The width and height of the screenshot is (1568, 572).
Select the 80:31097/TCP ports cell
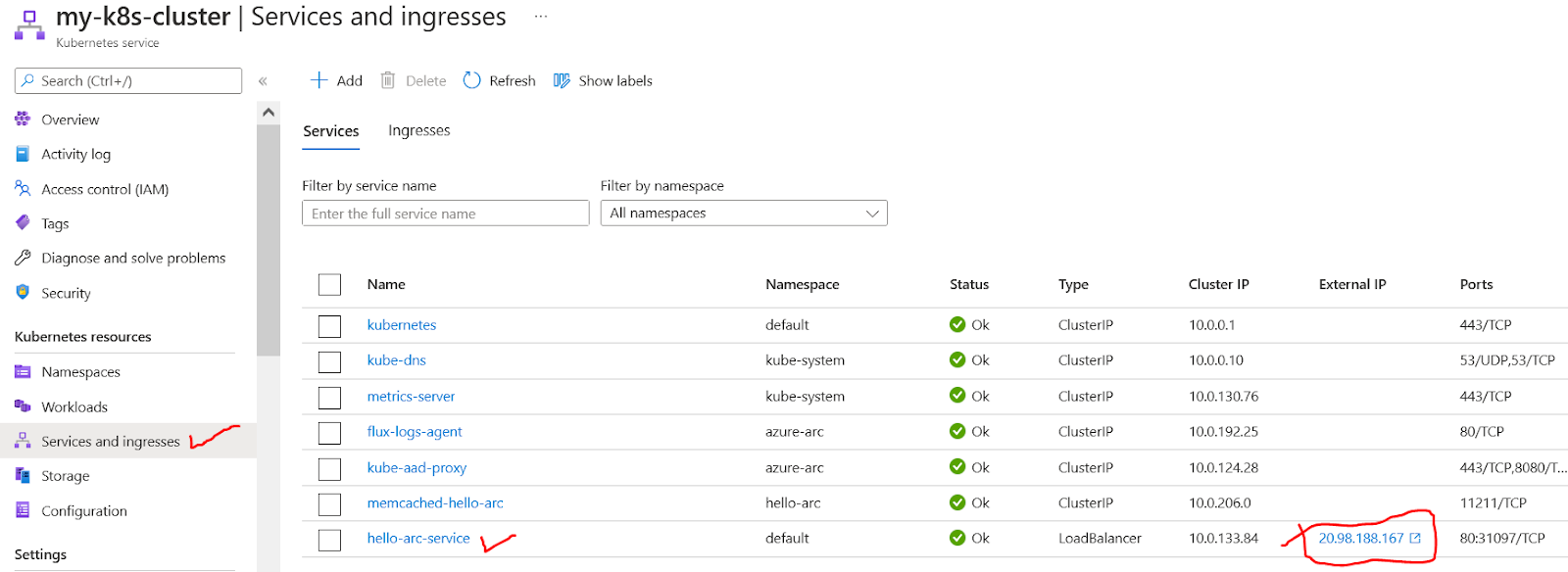coord(1502,538)
